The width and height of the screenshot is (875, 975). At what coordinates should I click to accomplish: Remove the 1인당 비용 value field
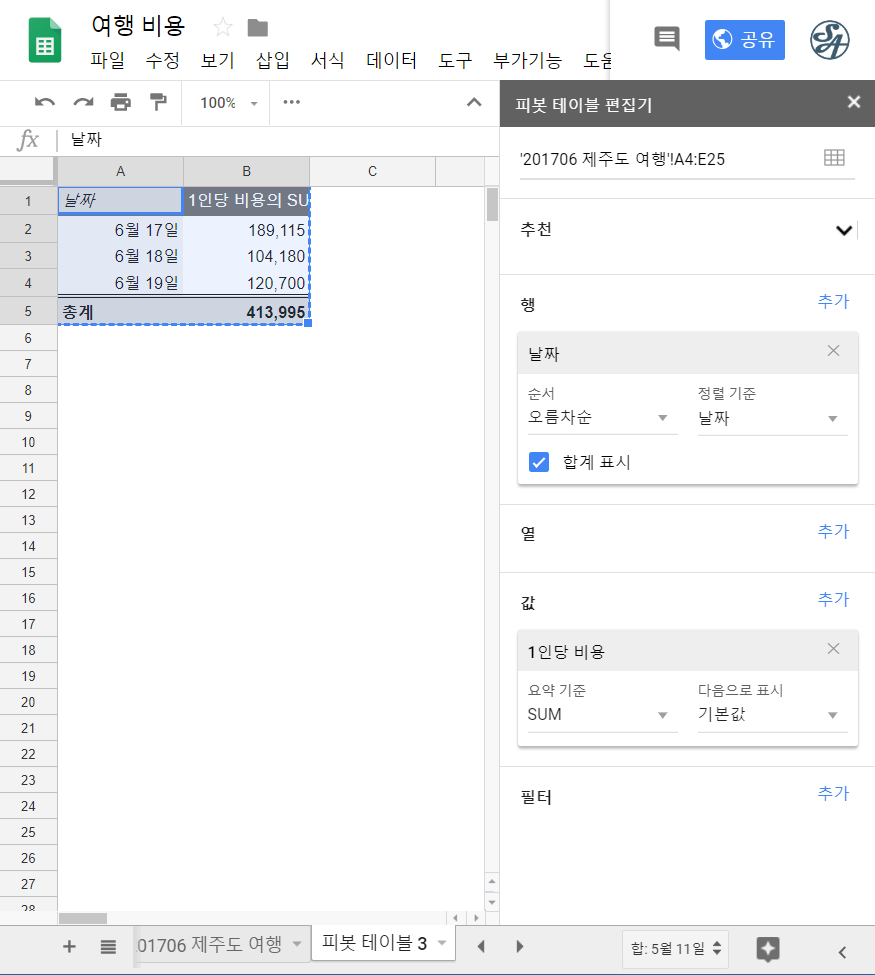click(x=834, y=649)
